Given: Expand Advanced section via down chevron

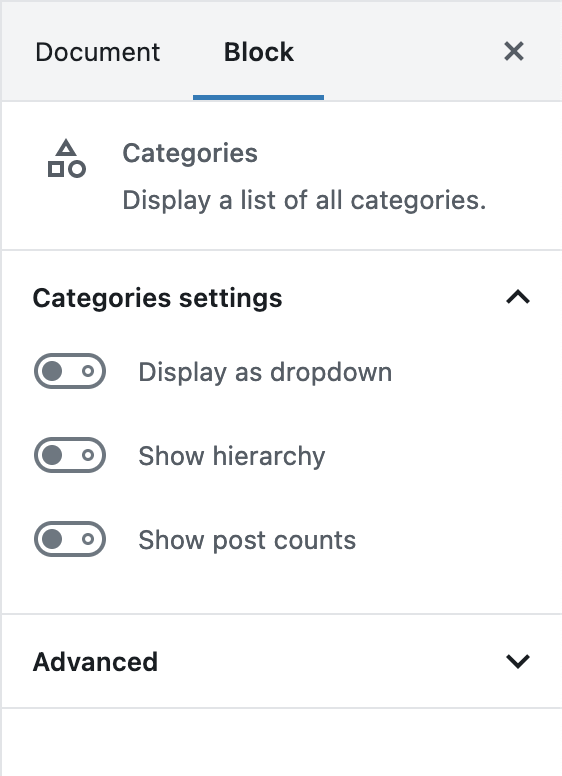Looking at the screenshot, I should tap(518, 662).
